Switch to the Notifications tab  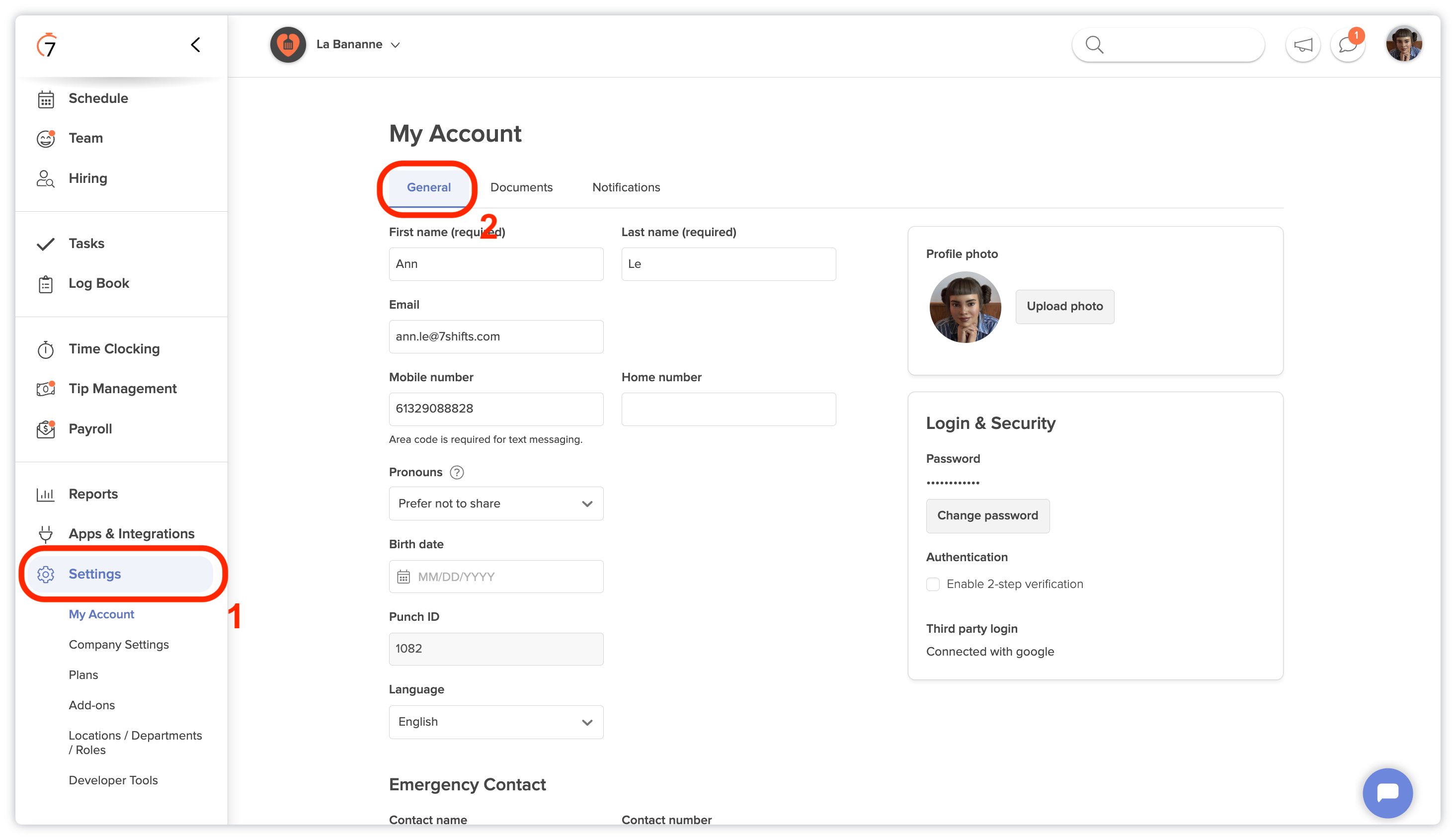click(626, 187)
